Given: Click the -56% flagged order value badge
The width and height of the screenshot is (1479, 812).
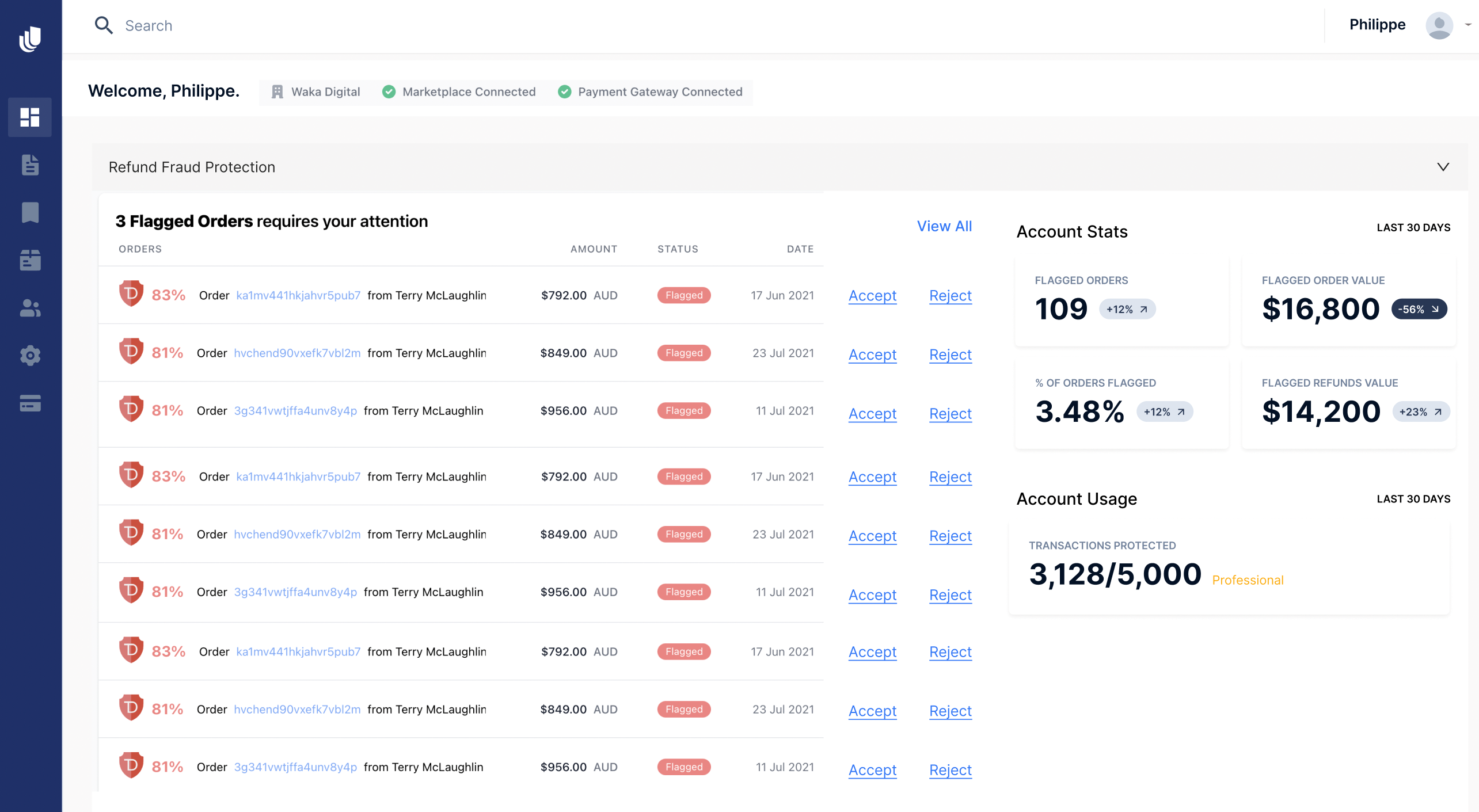Looking at the screenshot, I should click(1419, 309).
